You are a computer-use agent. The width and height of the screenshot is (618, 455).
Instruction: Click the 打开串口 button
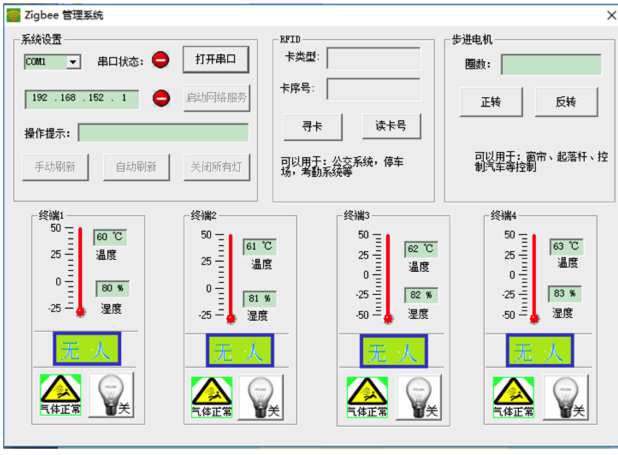(215, 60)
